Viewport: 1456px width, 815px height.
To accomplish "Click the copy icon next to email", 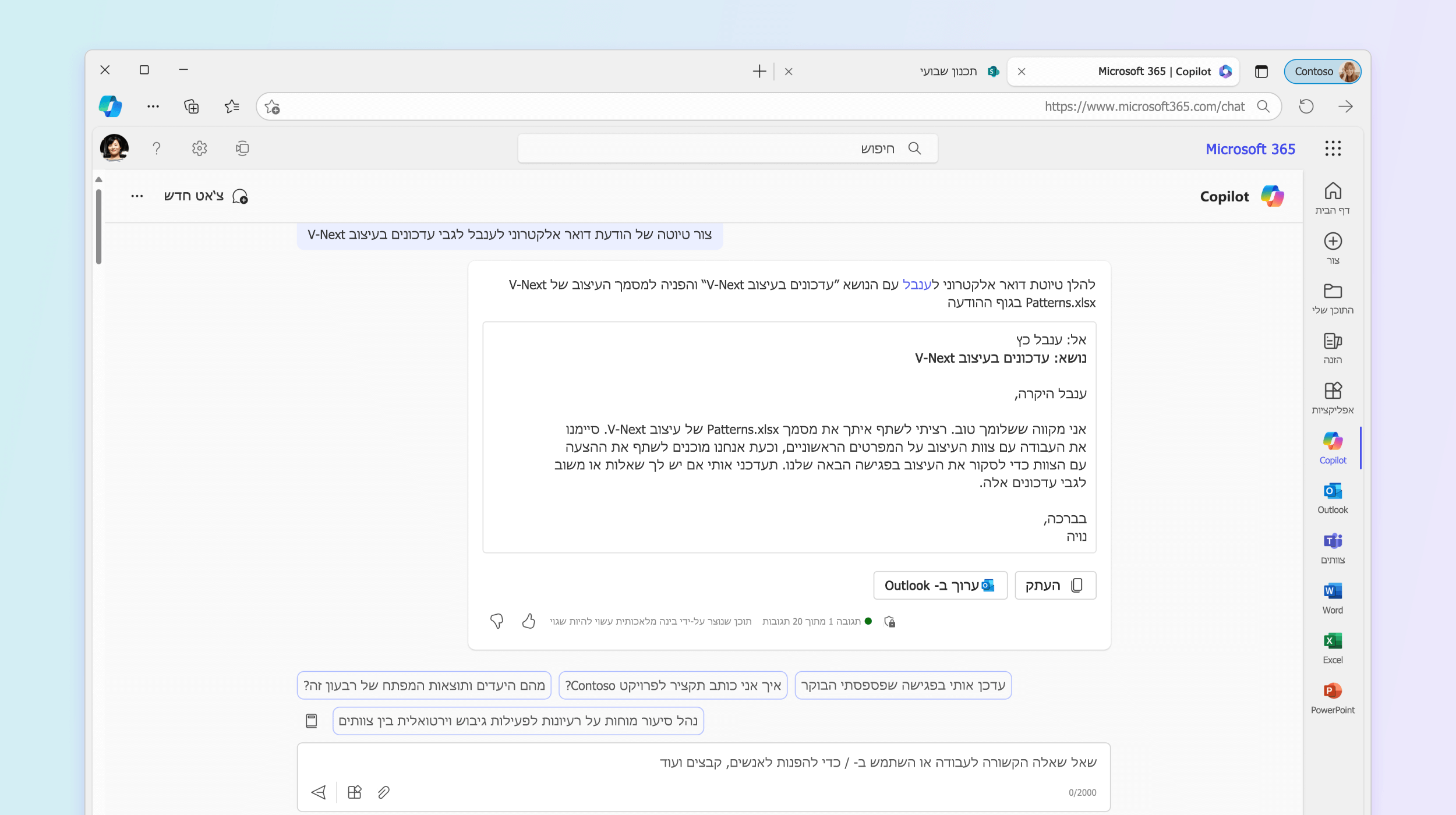I will coord(1078,585).
